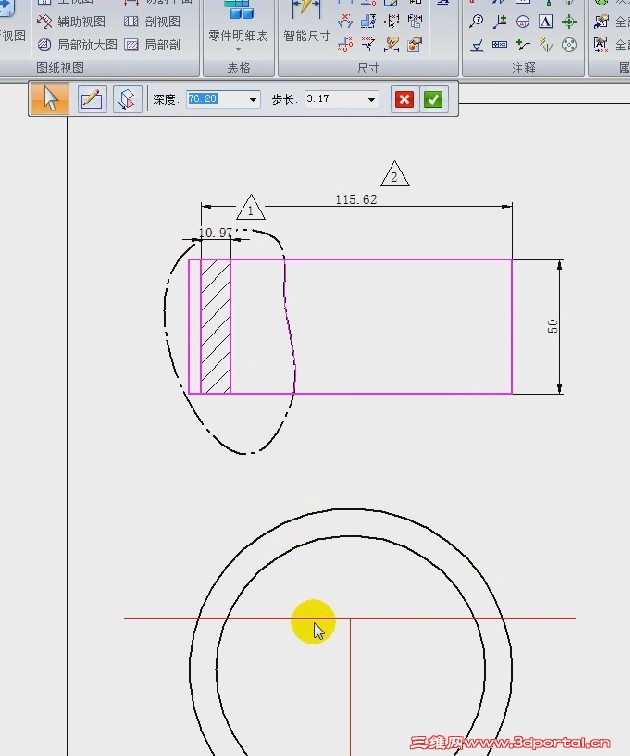The width and height of the screenshot is (630, 756).
Task: Open the 深度 depth dropdown arrow
Action: tap(253, 99)
